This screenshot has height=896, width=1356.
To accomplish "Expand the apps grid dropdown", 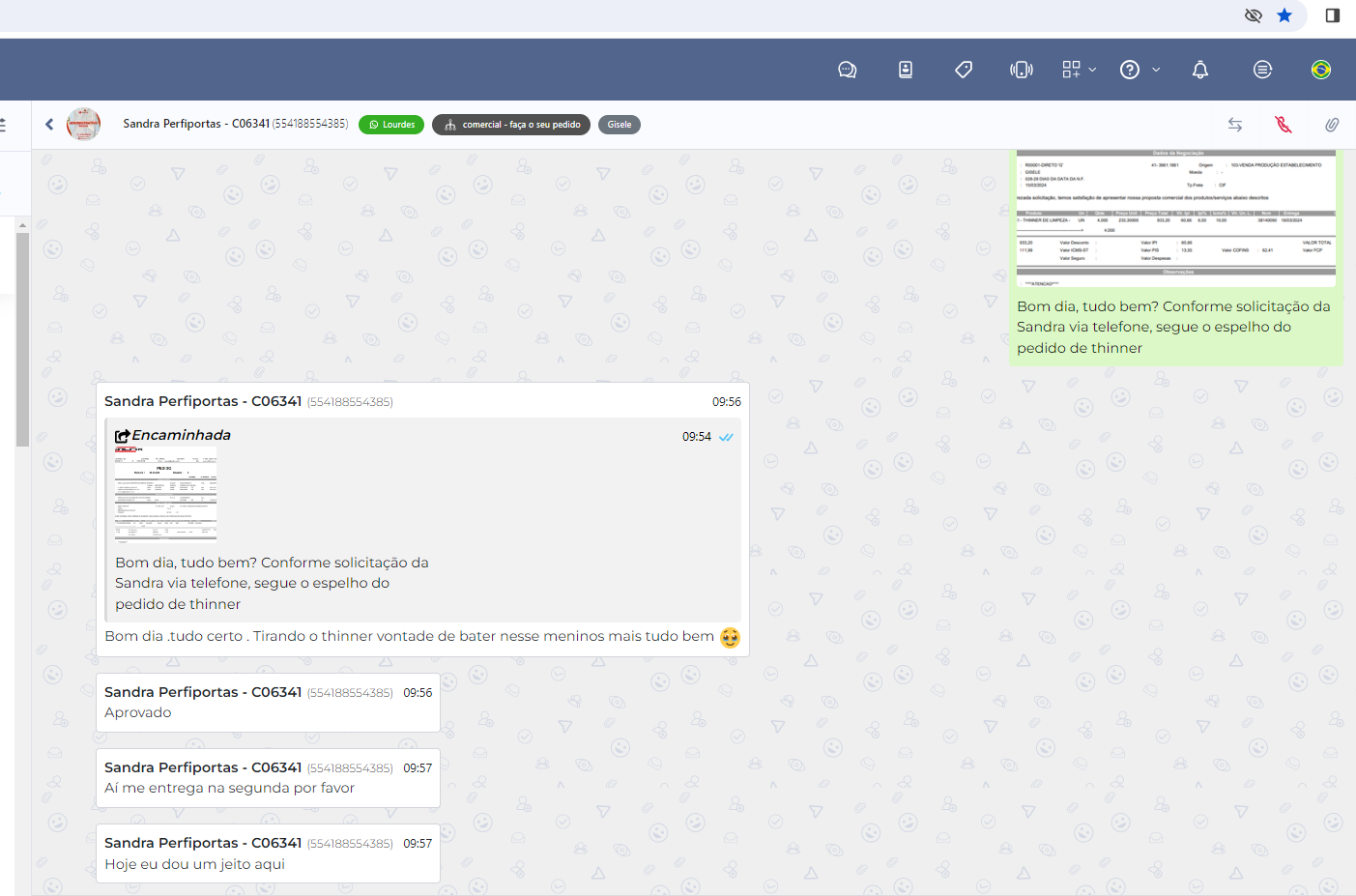I will [1079, 70].
